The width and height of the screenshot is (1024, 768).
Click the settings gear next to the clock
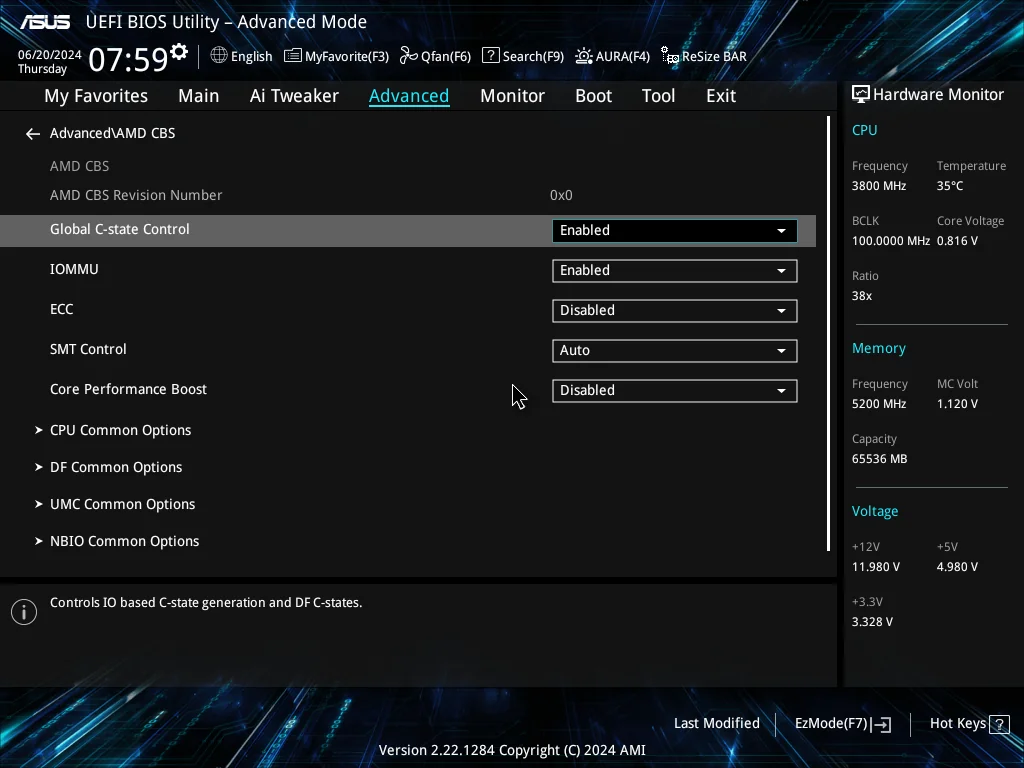(179, 52)
